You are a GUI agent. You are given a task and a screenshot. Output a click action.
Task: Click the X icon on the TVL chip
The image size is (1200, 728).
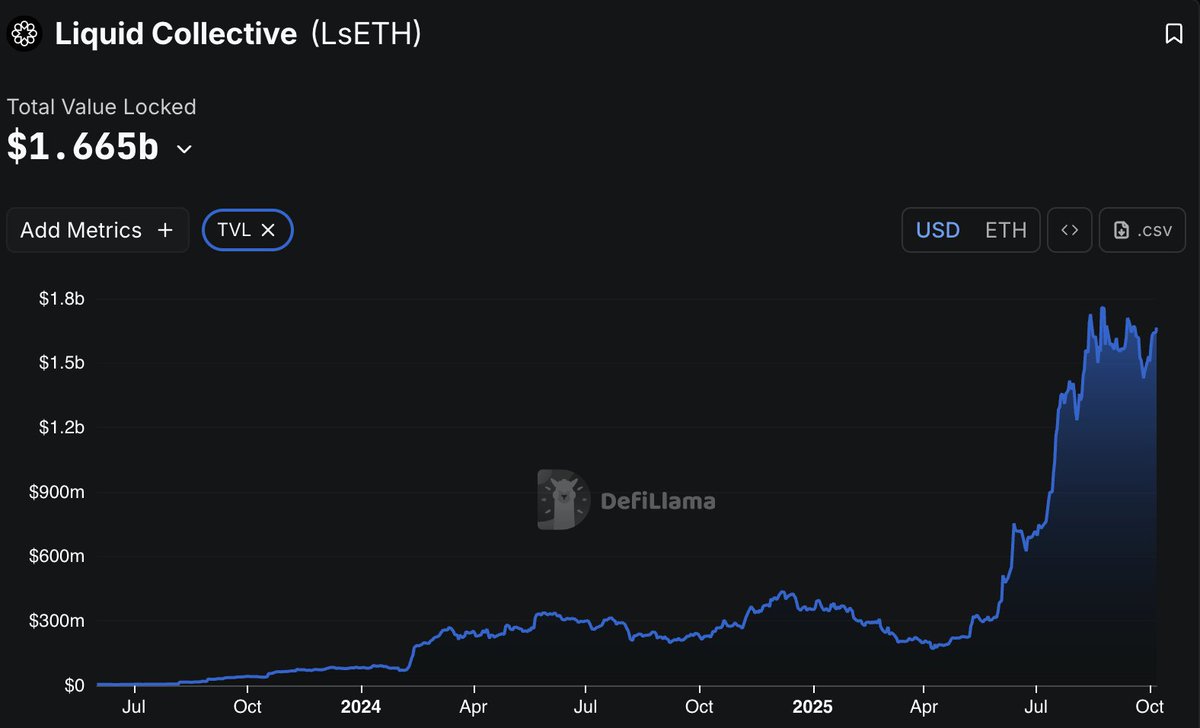pyautogui.click(x=268, y=229)
